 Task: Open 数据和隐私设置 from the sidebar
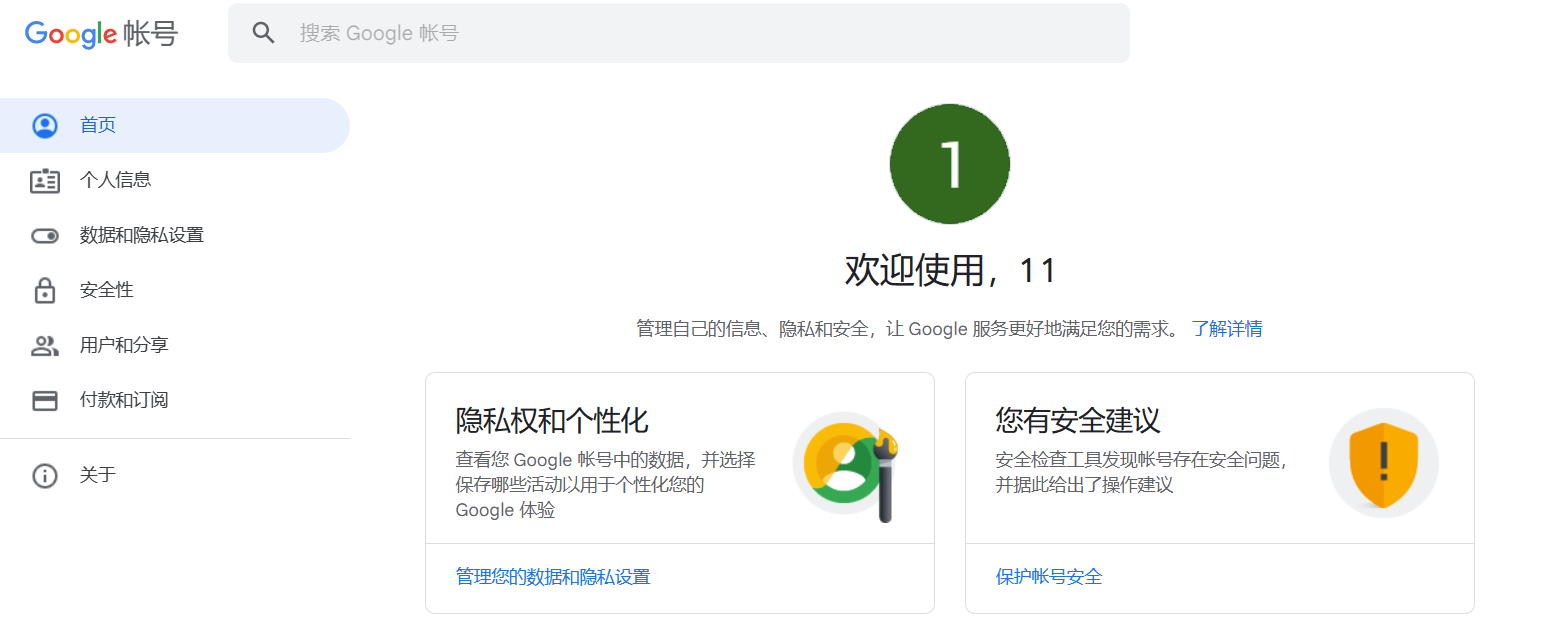pyautogui.click(x=175, y=235)
